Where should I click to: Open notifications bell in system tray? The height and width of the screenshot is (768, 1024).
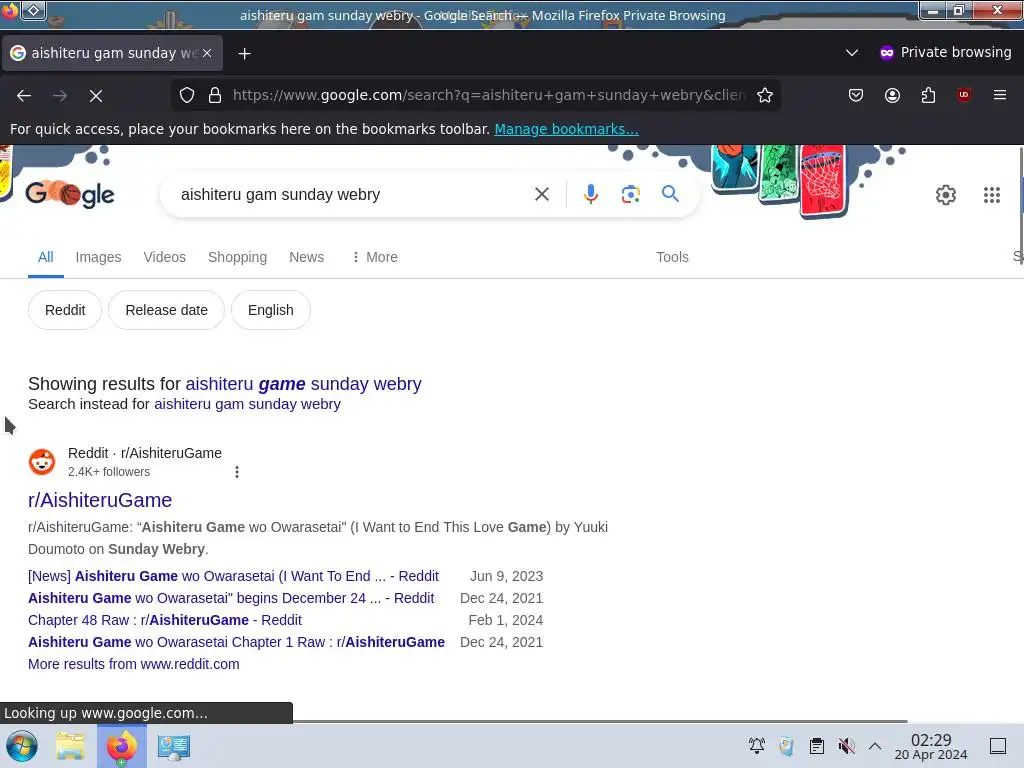click(x=756, y=746)
